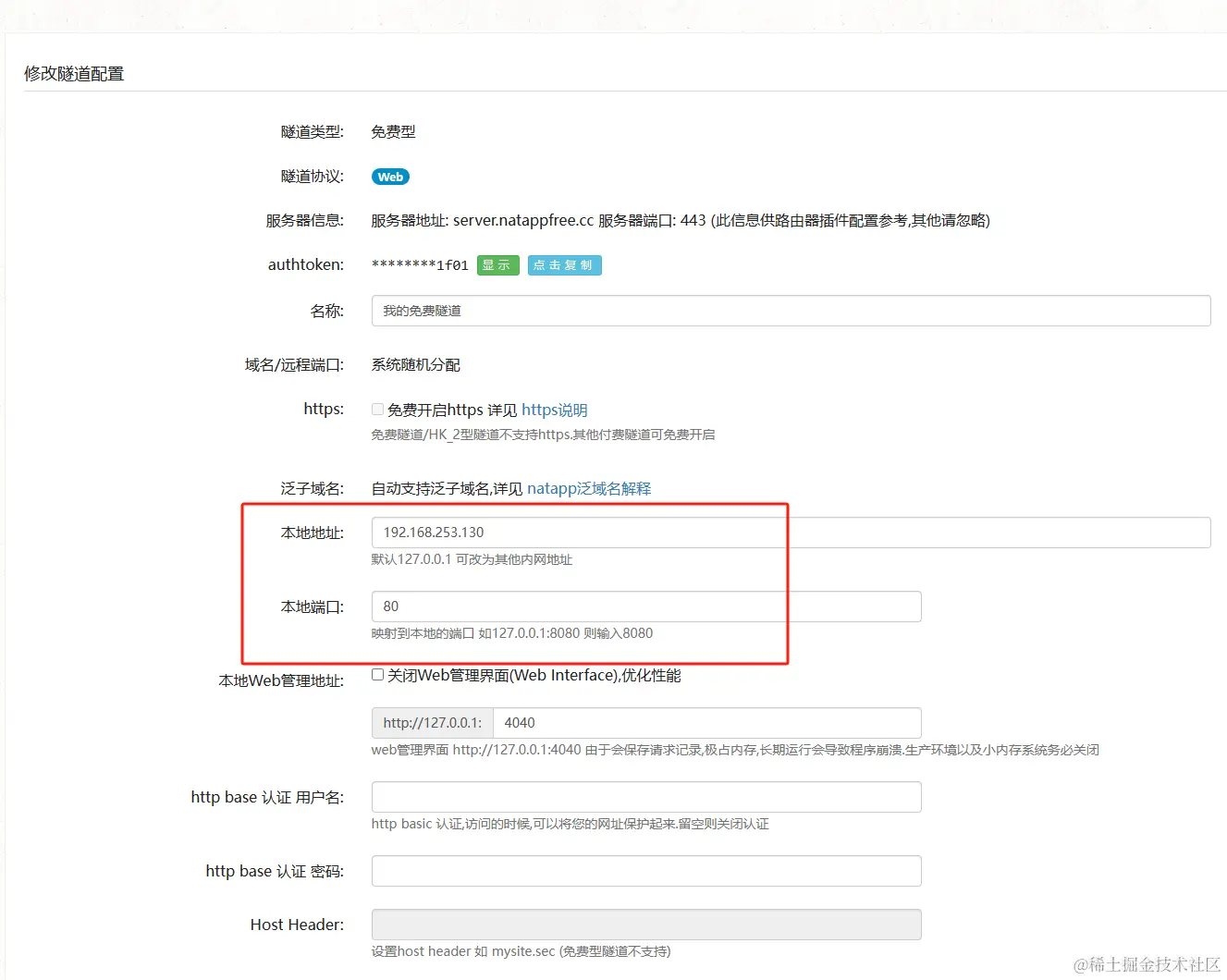The height and width of the screenshot is (980, 1227).
Task: Focus the 名称 tunnel name field
Action: point(791,311)
